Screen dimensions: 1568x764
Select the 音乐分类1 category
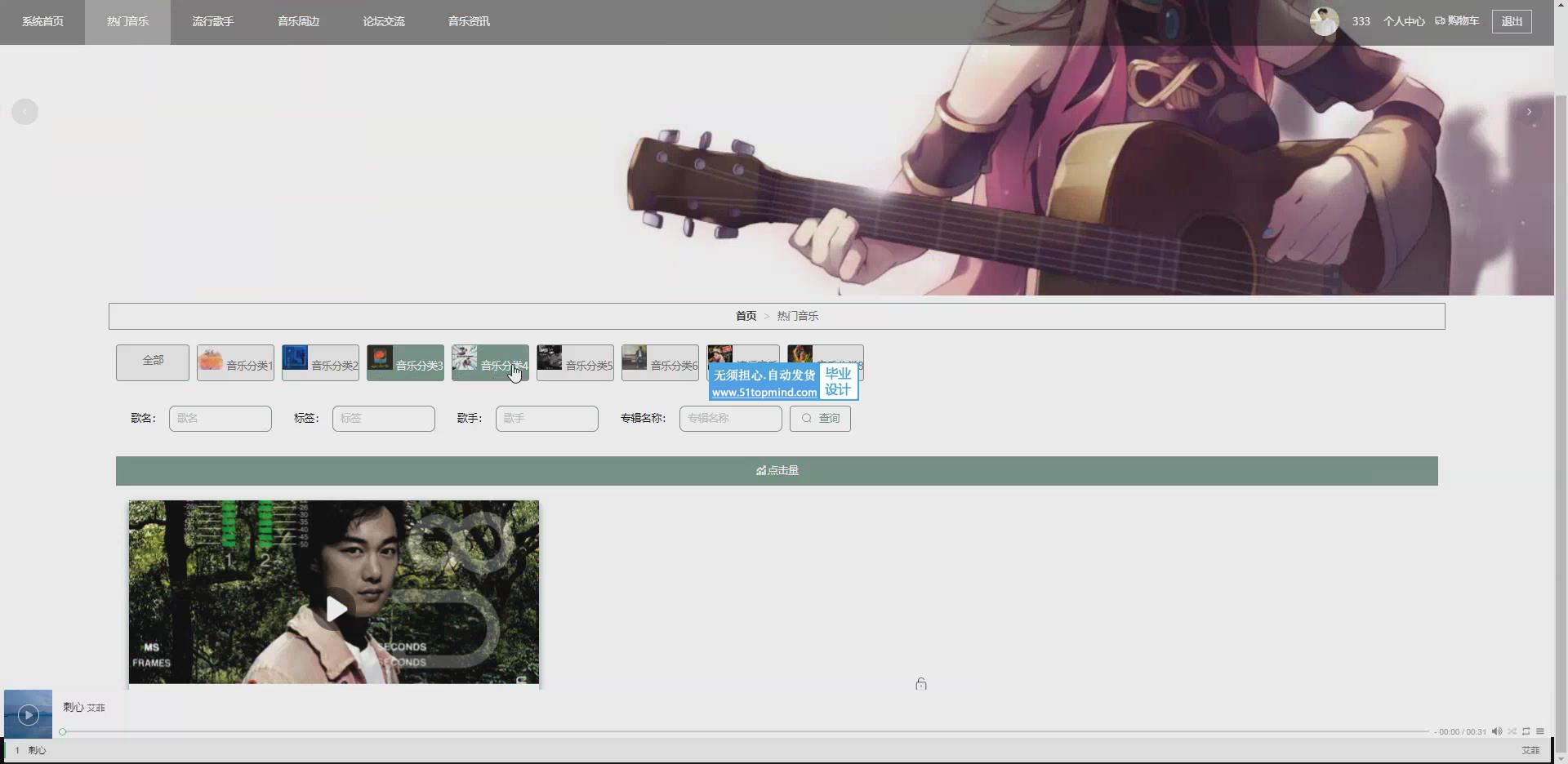235,362
